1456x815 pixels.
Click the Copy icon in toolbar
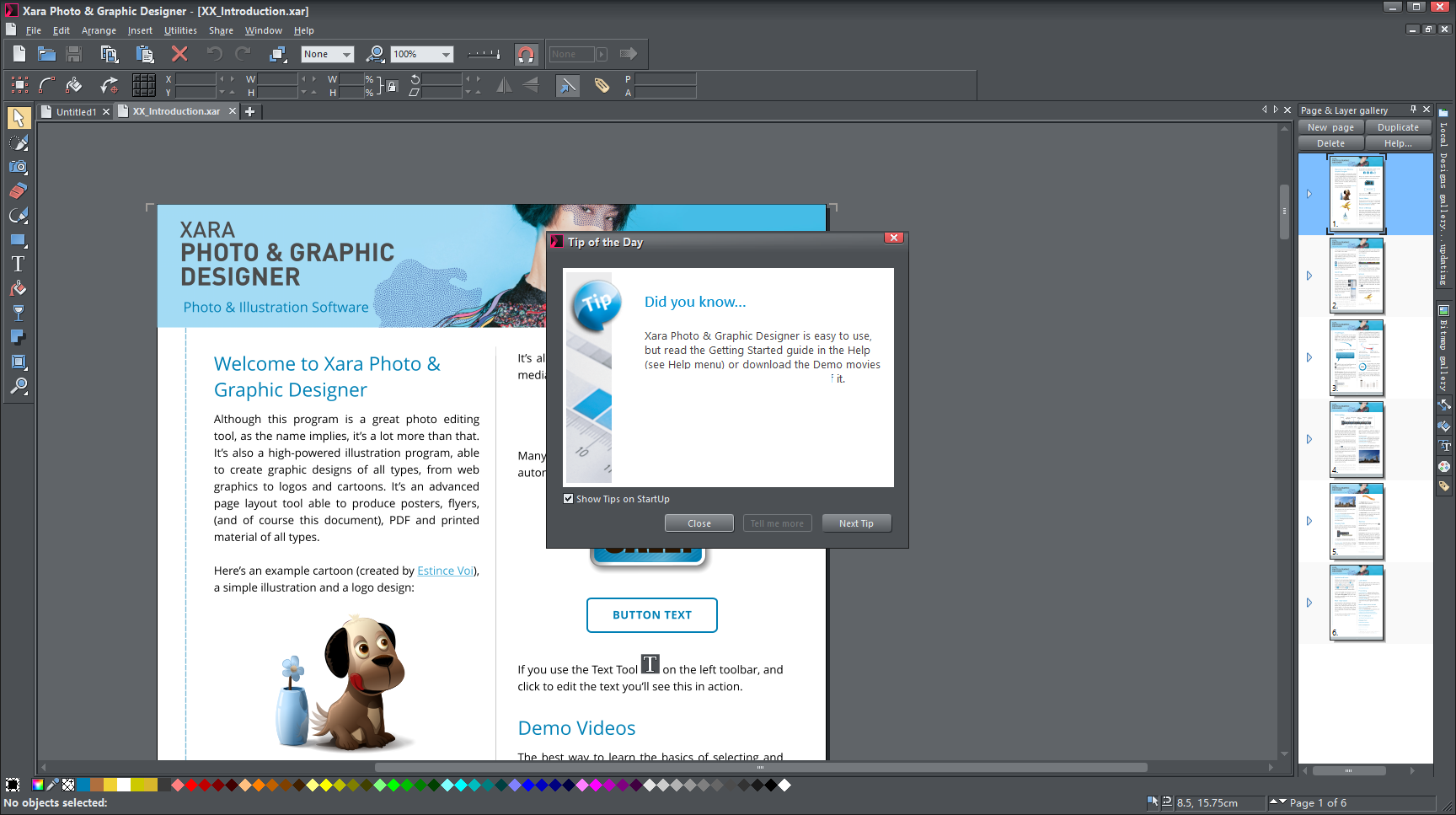pyautogui.click(x=109, y=54)
